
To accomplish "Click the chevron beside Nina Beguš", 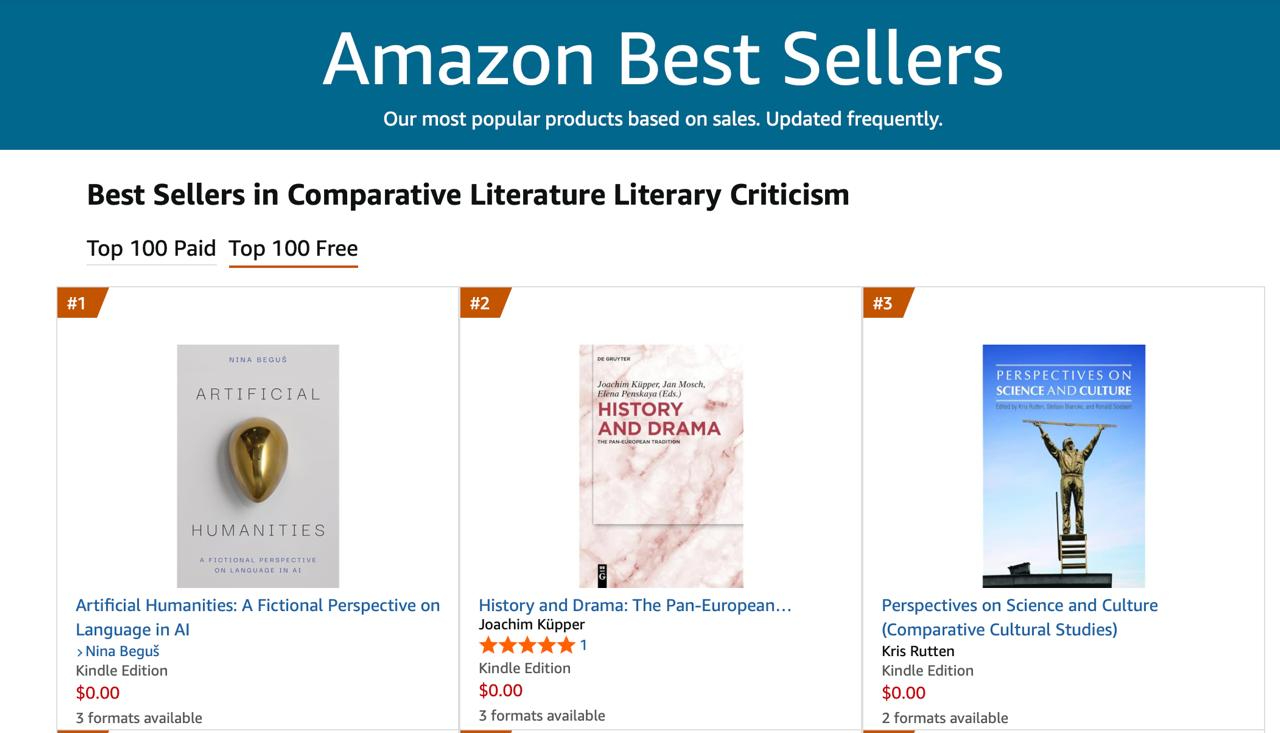I will [80, 652].
